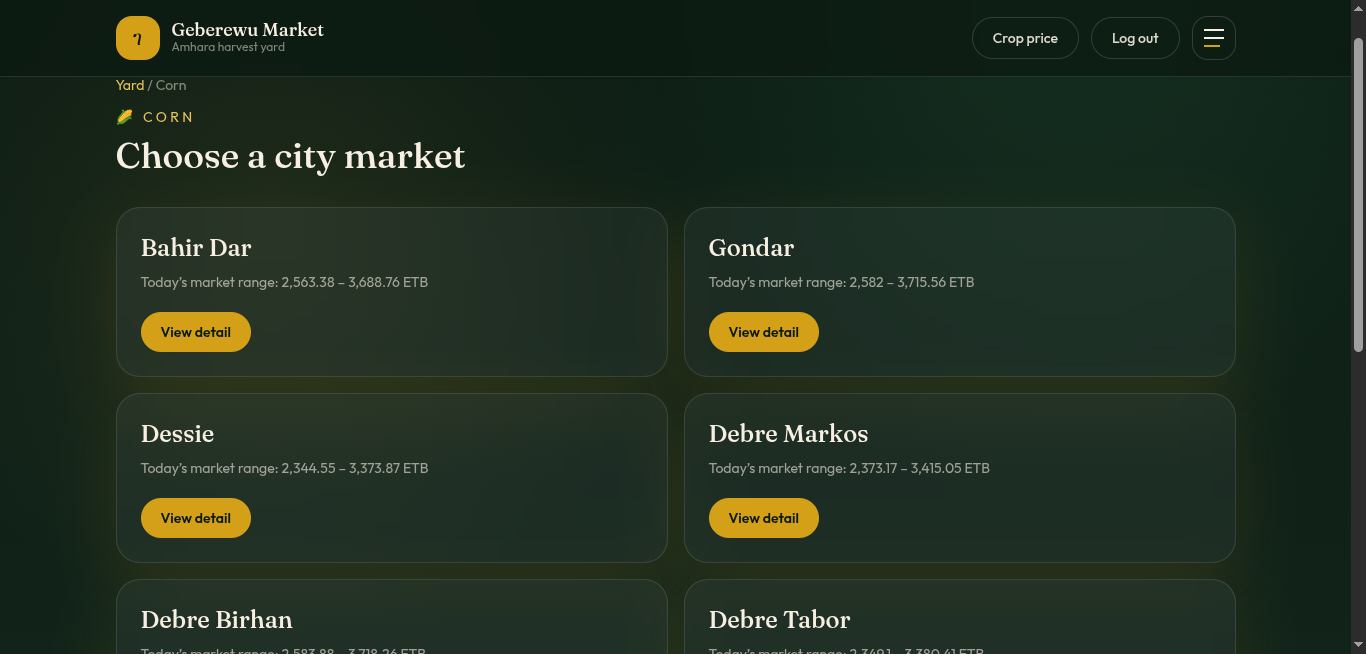Image resolution: width=1366 pixels, height=654 pixels.
Task: Select the Debre Markos city heading
Action: click(789, 434)
